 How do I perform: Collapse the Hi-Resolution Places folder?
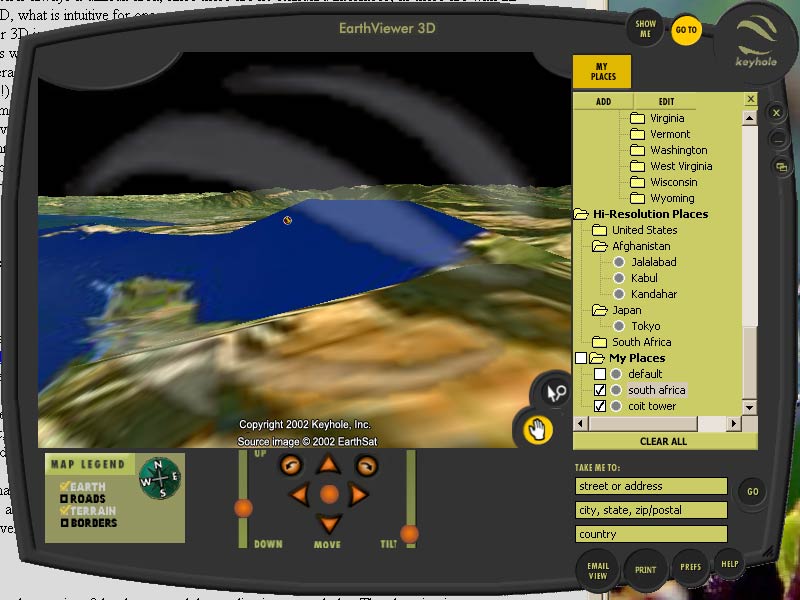tap(581, 214)
